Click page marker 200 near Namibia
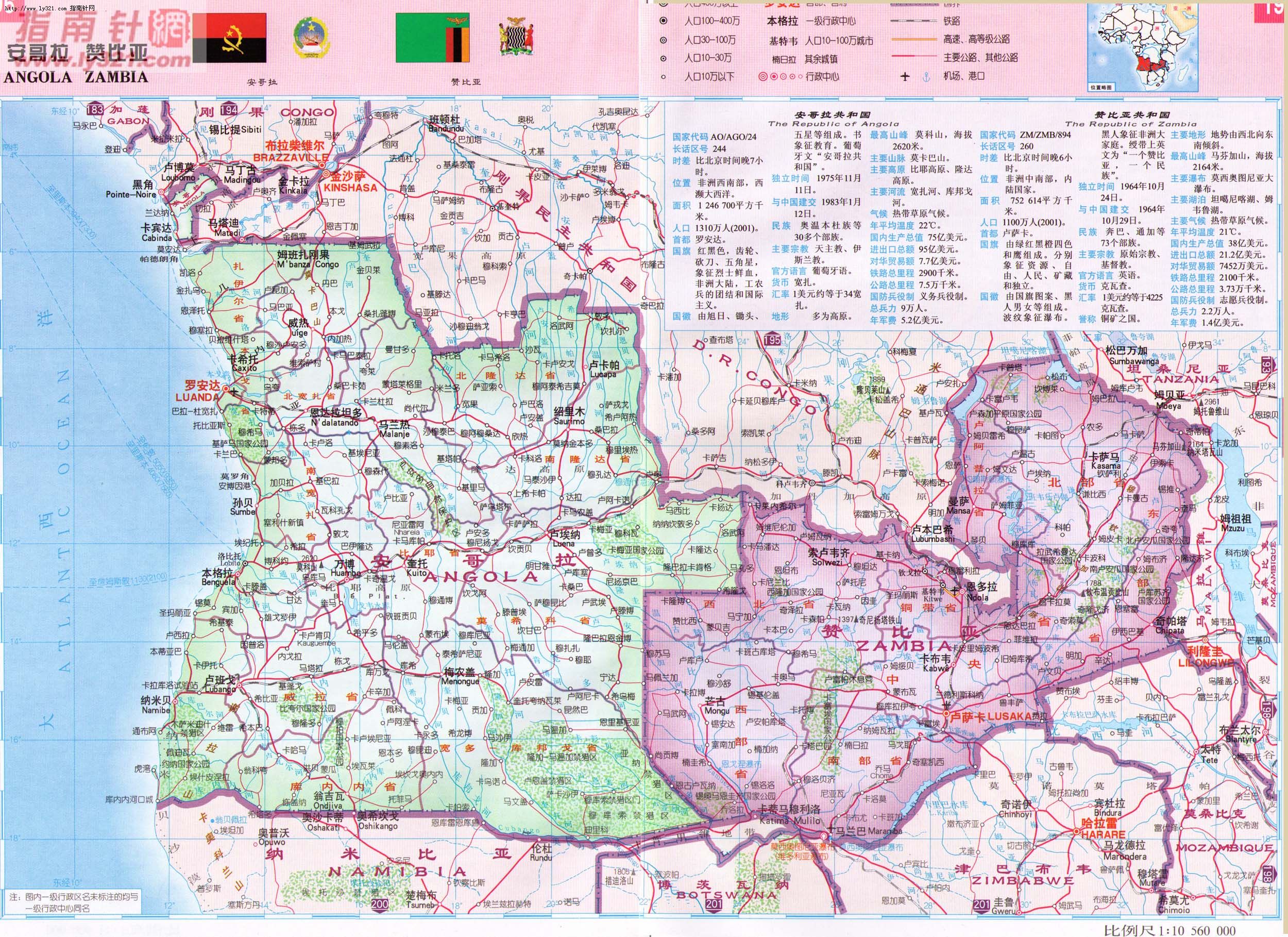The height and width of the screenshot is (937, 1288). pyautogui.click(x=379, y=904)
